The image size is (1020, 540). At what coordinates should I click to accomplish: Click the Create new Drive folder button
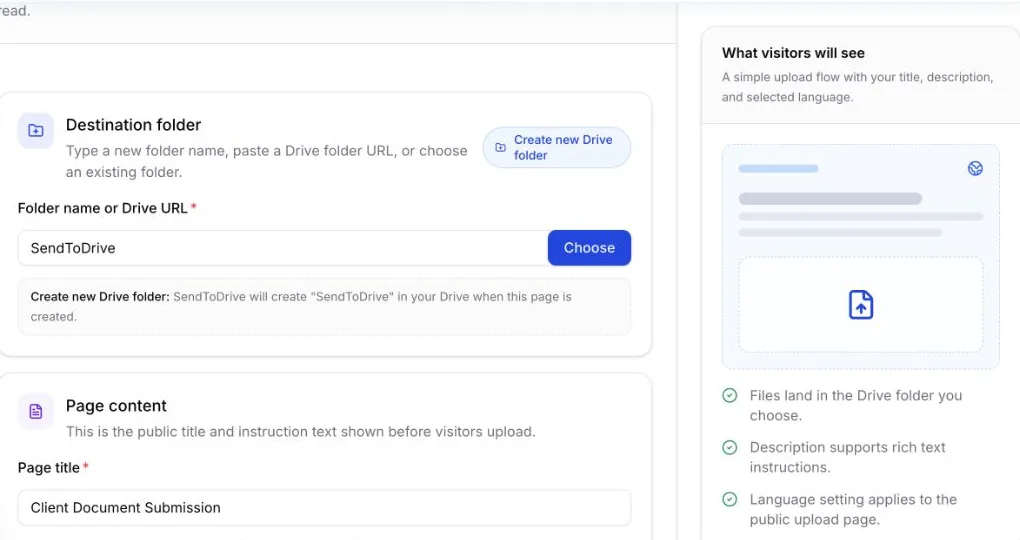(x=557, y=148)
